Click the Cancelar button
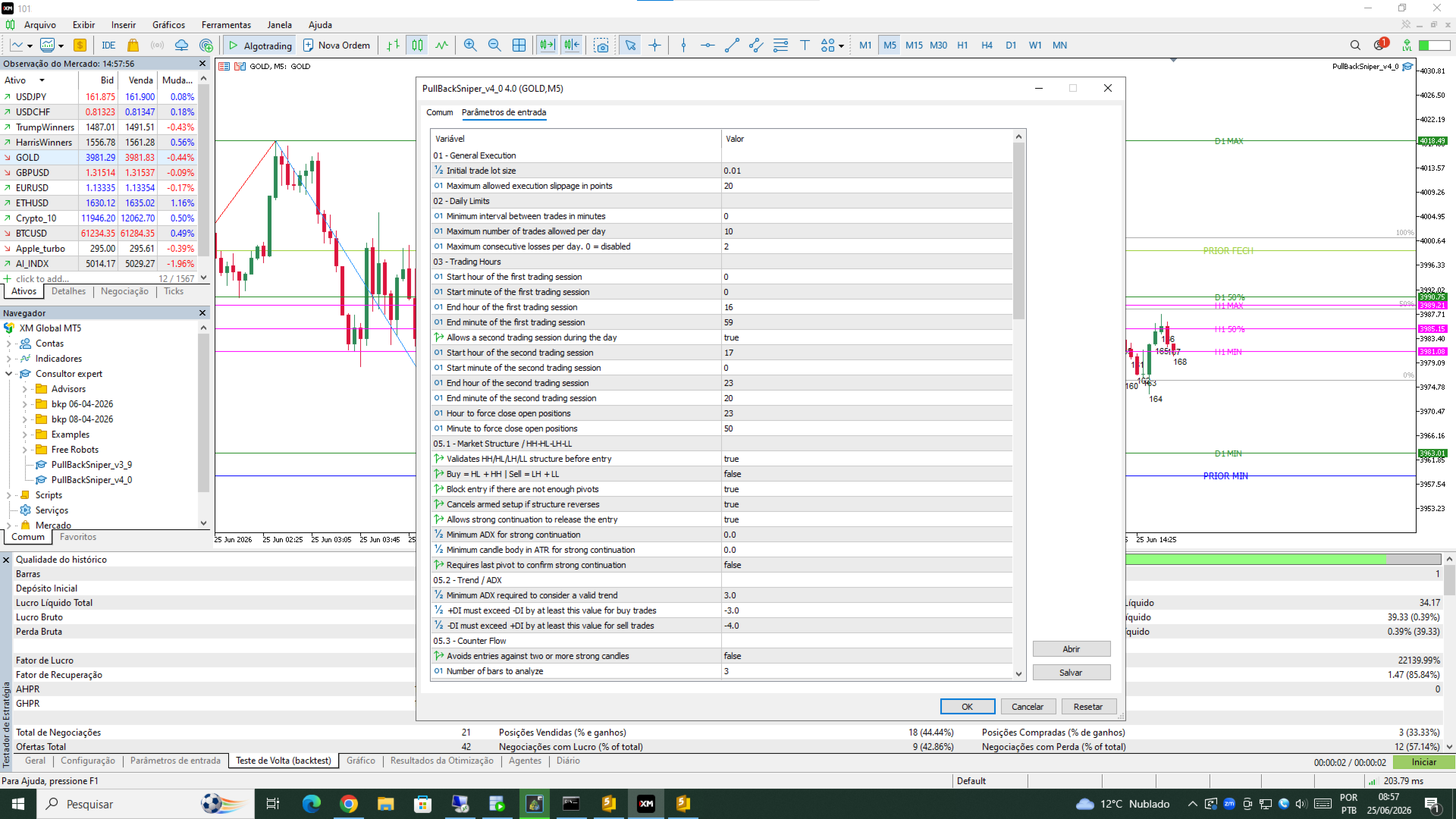This screenshot has height=819, width=1456. 1028,707
